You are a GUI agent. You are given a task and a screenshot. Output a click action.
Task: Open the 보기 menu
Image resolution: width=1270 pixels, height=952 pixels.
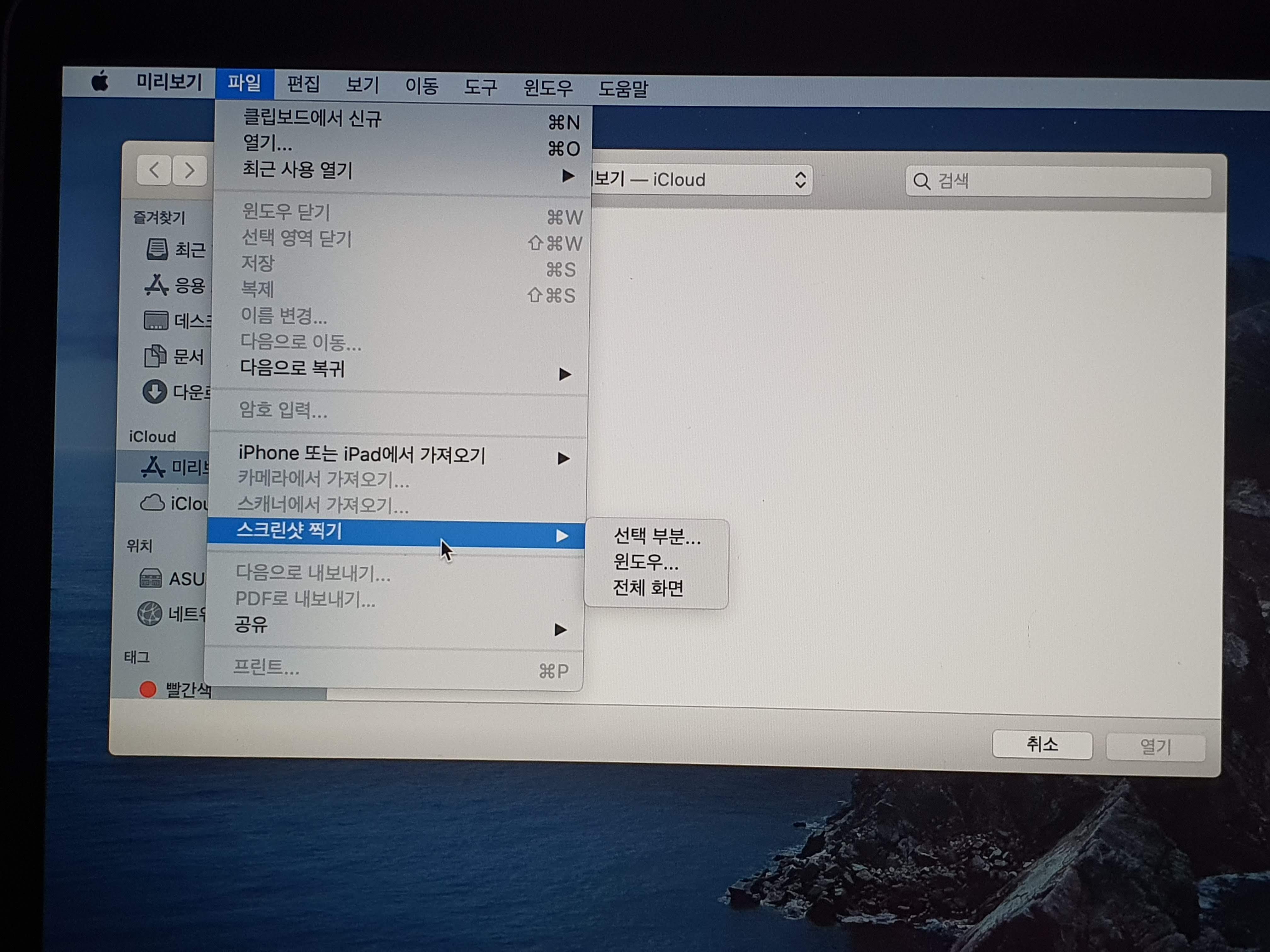coord(362,86)
